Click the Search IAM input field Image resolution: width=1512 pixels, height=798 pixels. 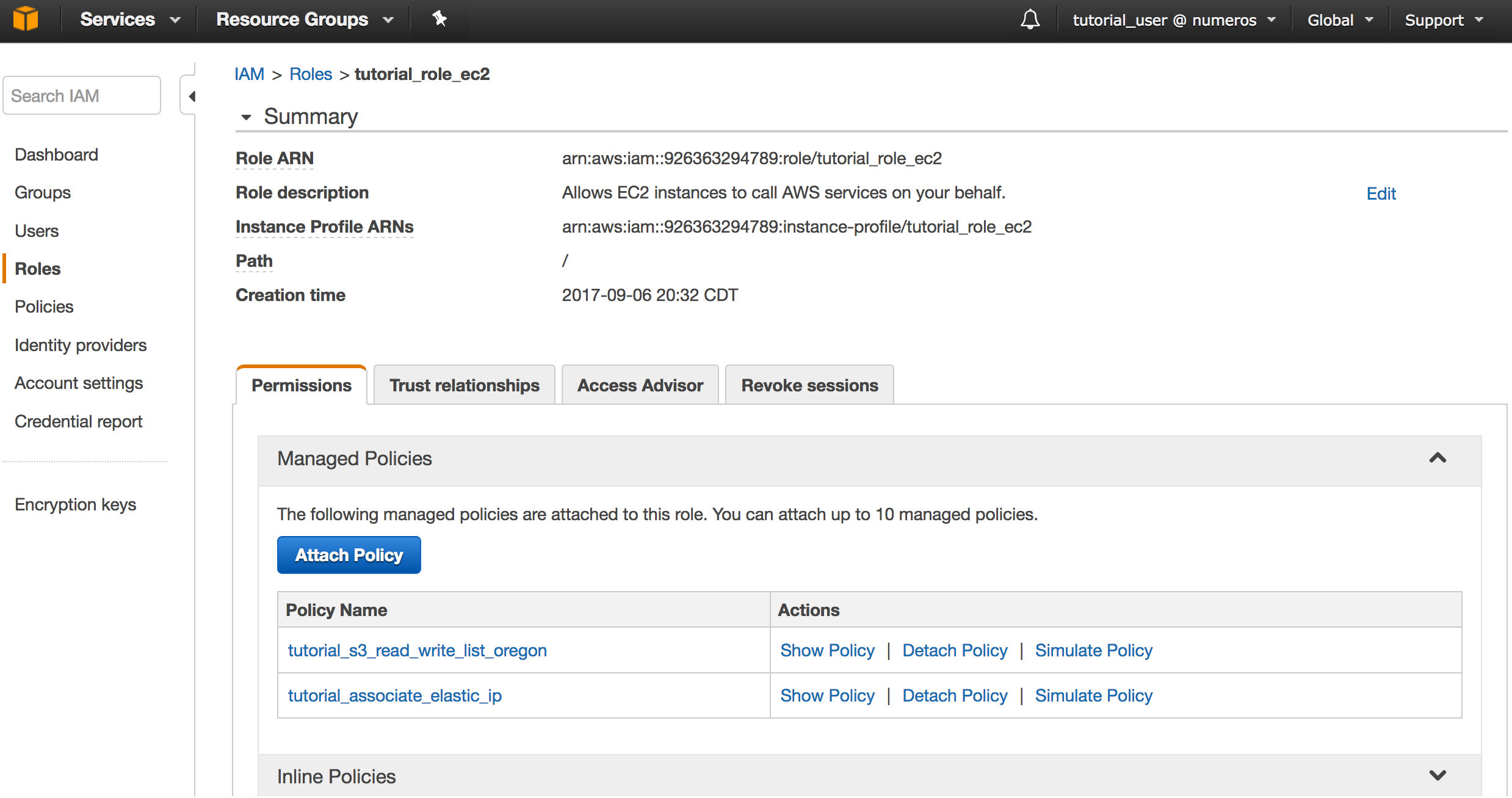pyautogui.click(x=82, y=96)
